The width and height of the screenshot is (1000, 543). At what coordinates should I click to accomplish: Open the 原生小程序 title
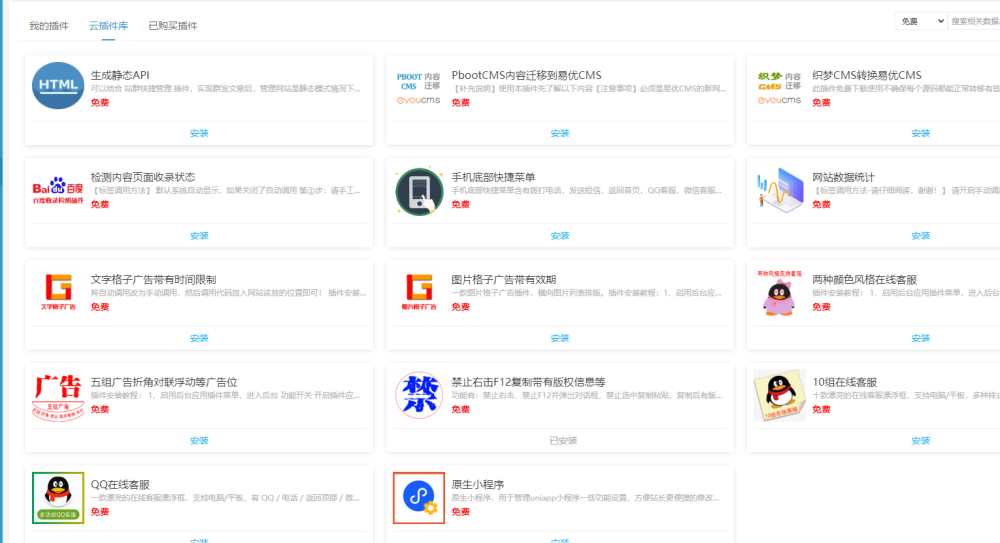(x=478, y=484)
